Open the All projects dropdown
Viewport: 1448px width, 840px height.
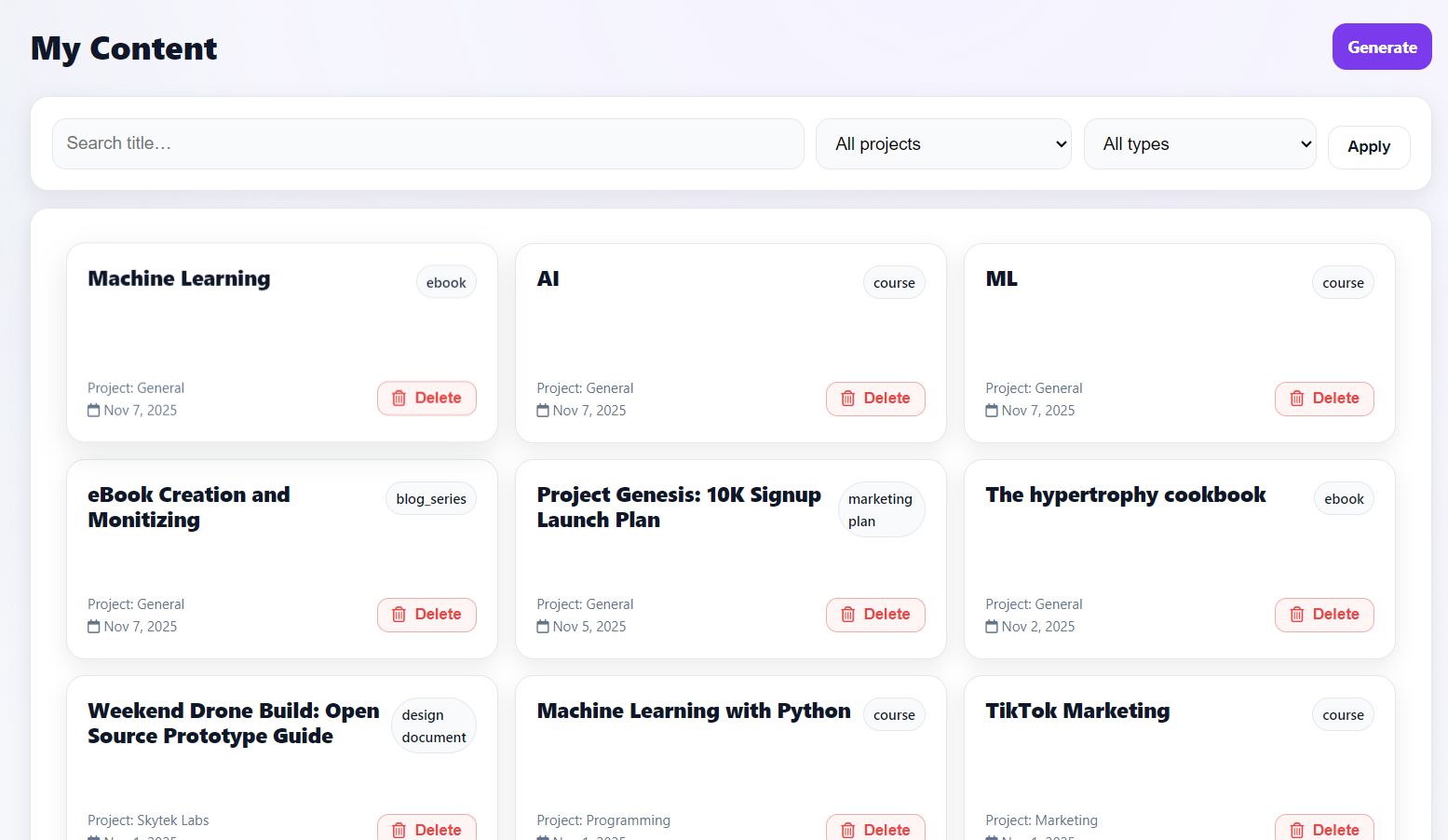[943, 144]
